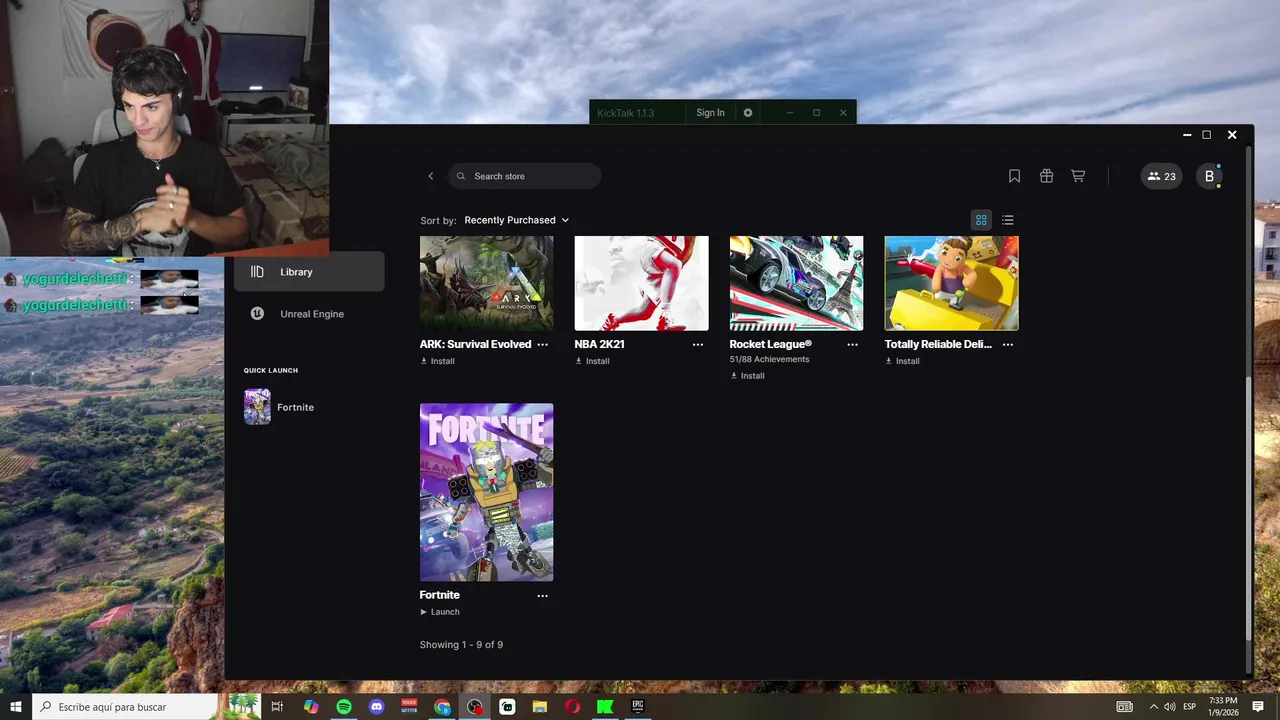Click the Totally Reliable Delivery cover art

coord(951,283)
